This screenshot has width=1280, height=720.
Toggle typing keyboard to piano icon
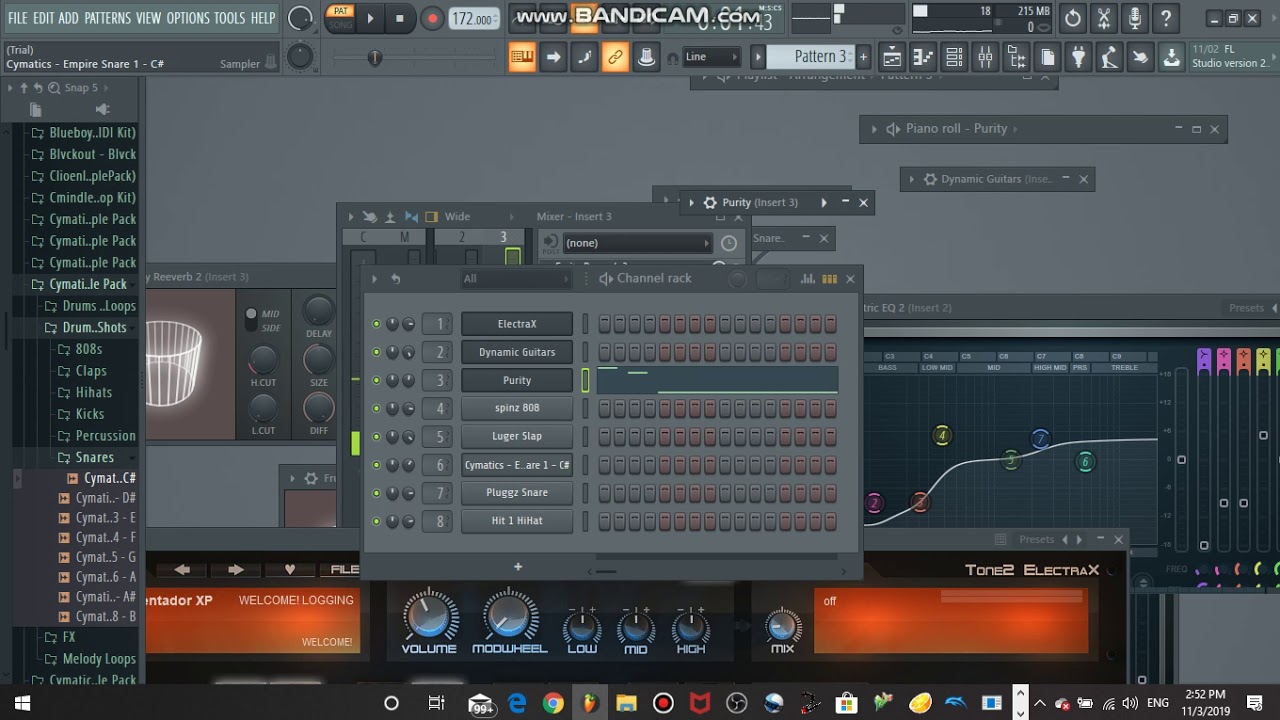(x=522, y=57)
